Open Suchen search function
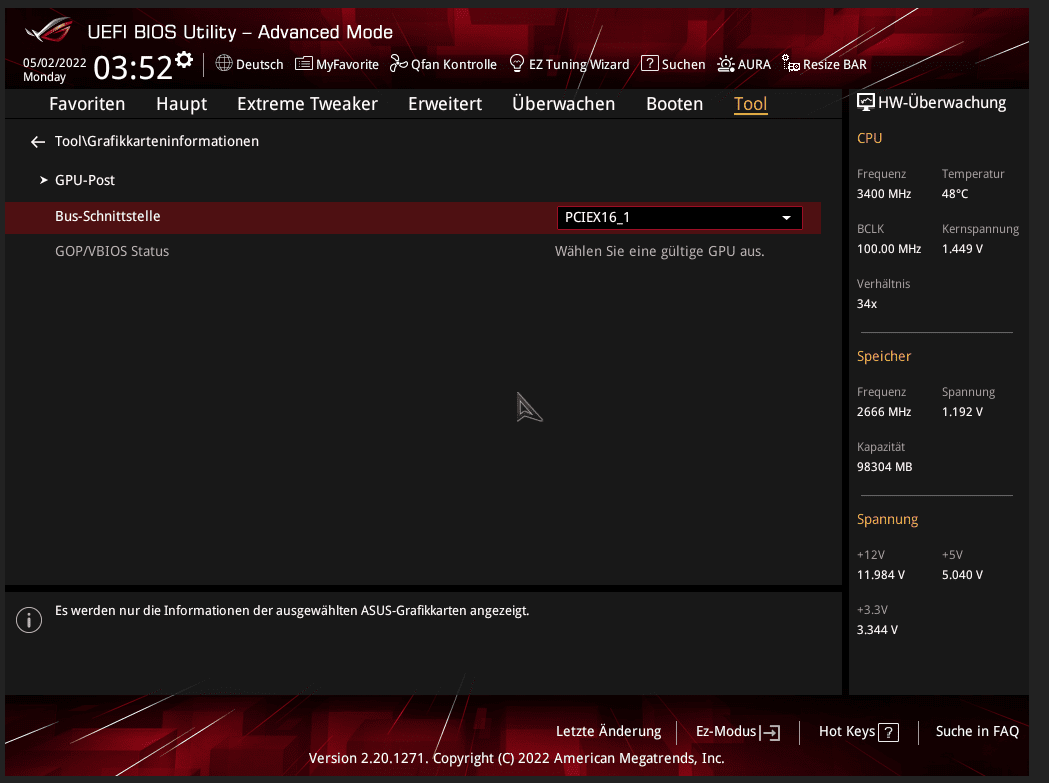Image resolution: width=1049 pixels, height=783 pixels. 683,64
